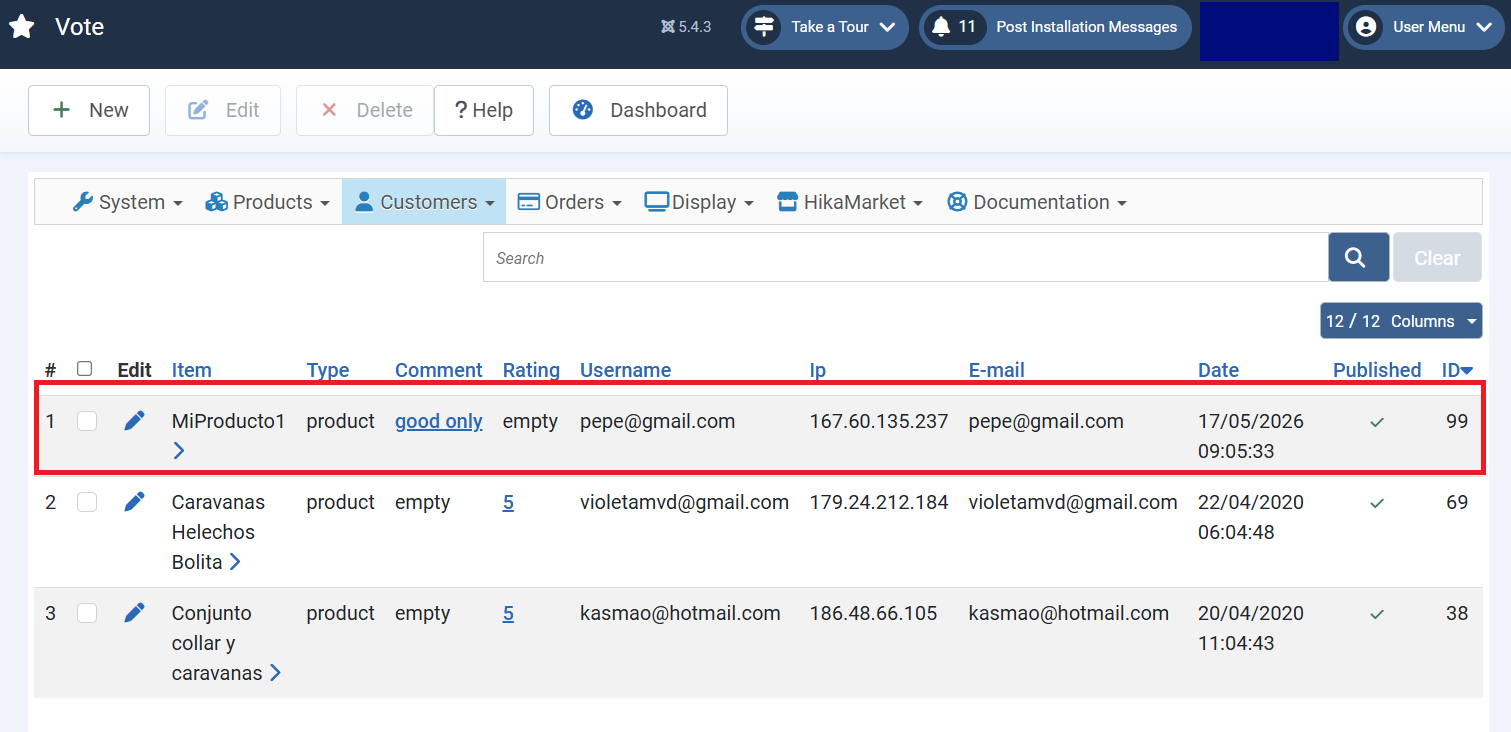Viewport: 1511px width, 732px height.
Task: Sort table by Ip column
Action: click(818, 370)
